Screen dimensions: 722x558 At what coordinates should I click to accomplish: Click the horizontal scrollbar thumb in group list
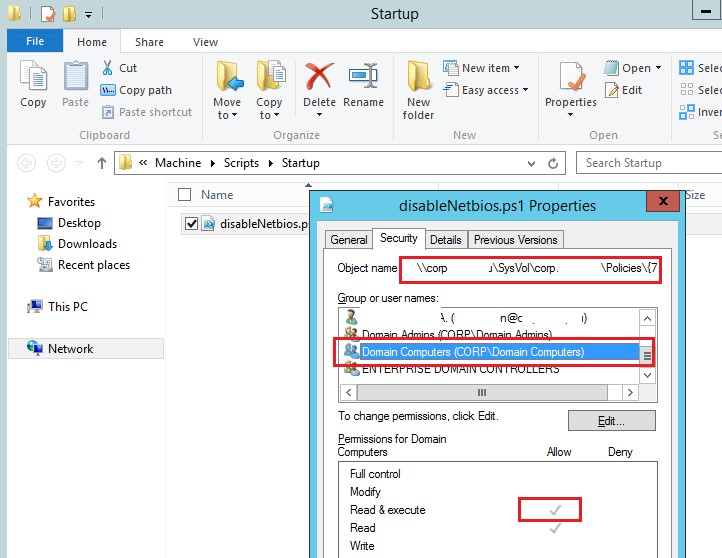(x=482, y=393)
